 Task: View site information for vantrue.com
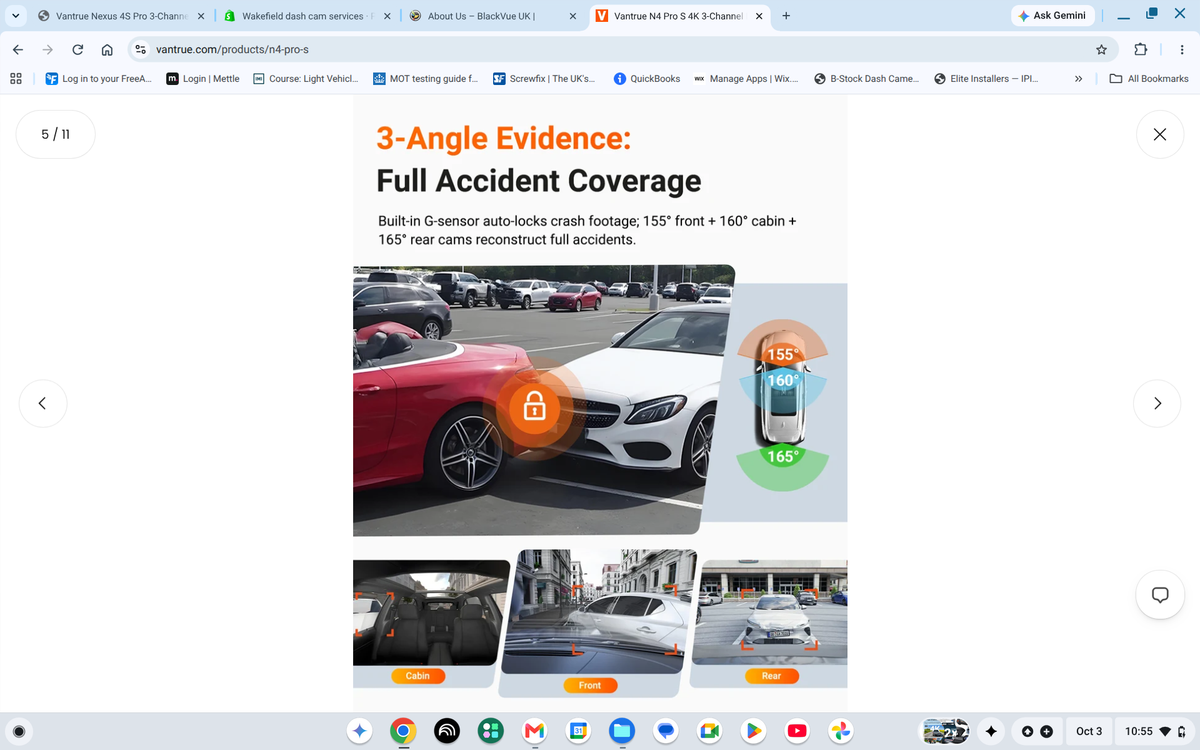141,49
